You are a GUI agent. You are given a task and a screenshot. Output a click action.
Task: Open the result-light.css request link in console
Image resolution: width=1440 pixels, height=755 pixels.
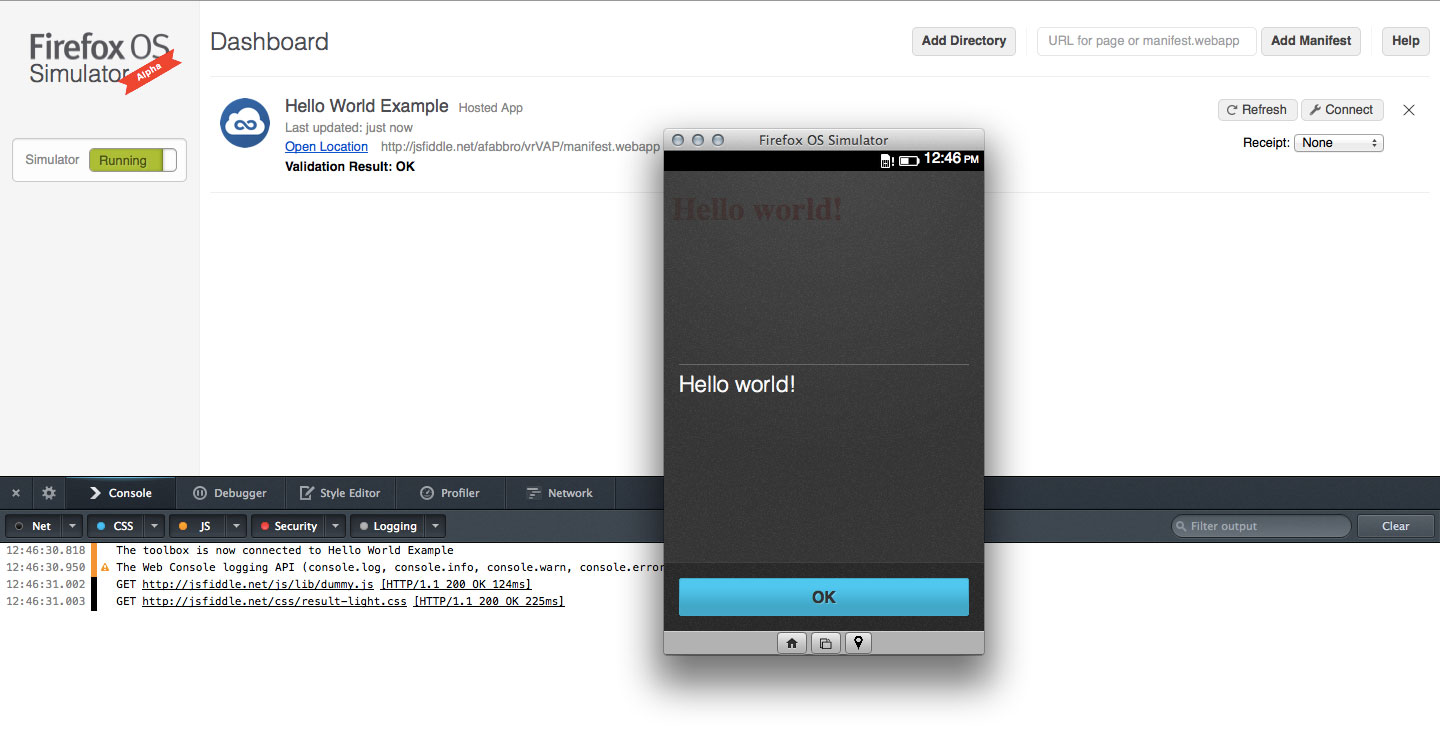click(x=274, y=601)
